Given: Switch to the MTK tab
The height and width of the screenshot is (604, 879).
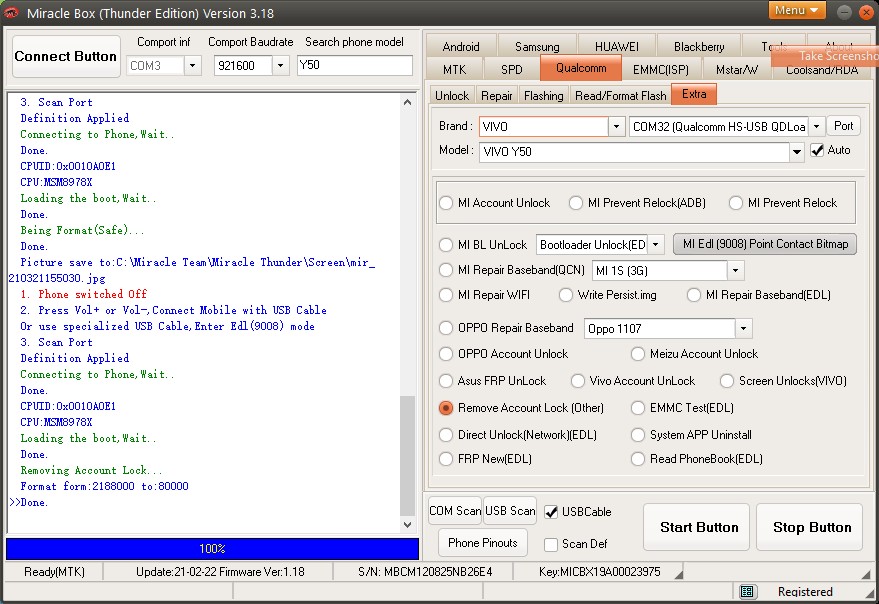Looking at the screenshot, I should tap(454, 70).
